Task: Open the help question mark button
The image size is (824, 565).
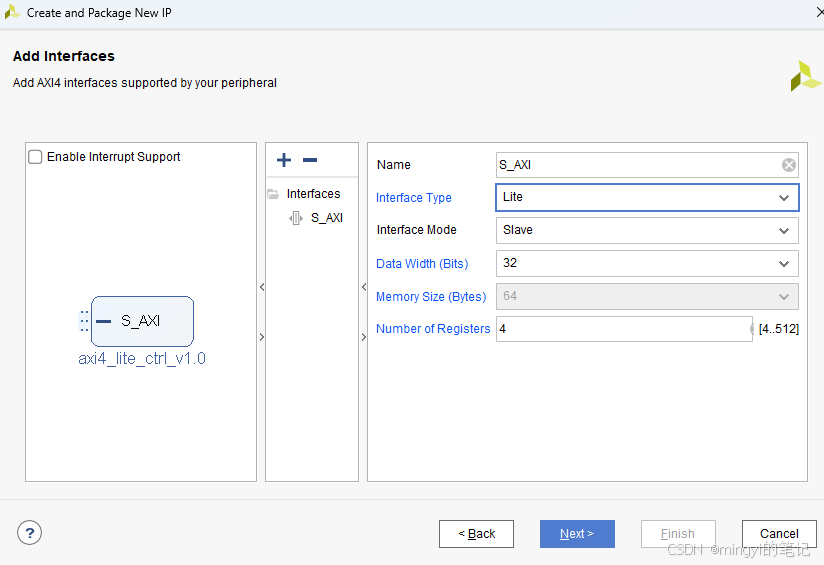Action: pyautogui.click(x=29, y=533)
